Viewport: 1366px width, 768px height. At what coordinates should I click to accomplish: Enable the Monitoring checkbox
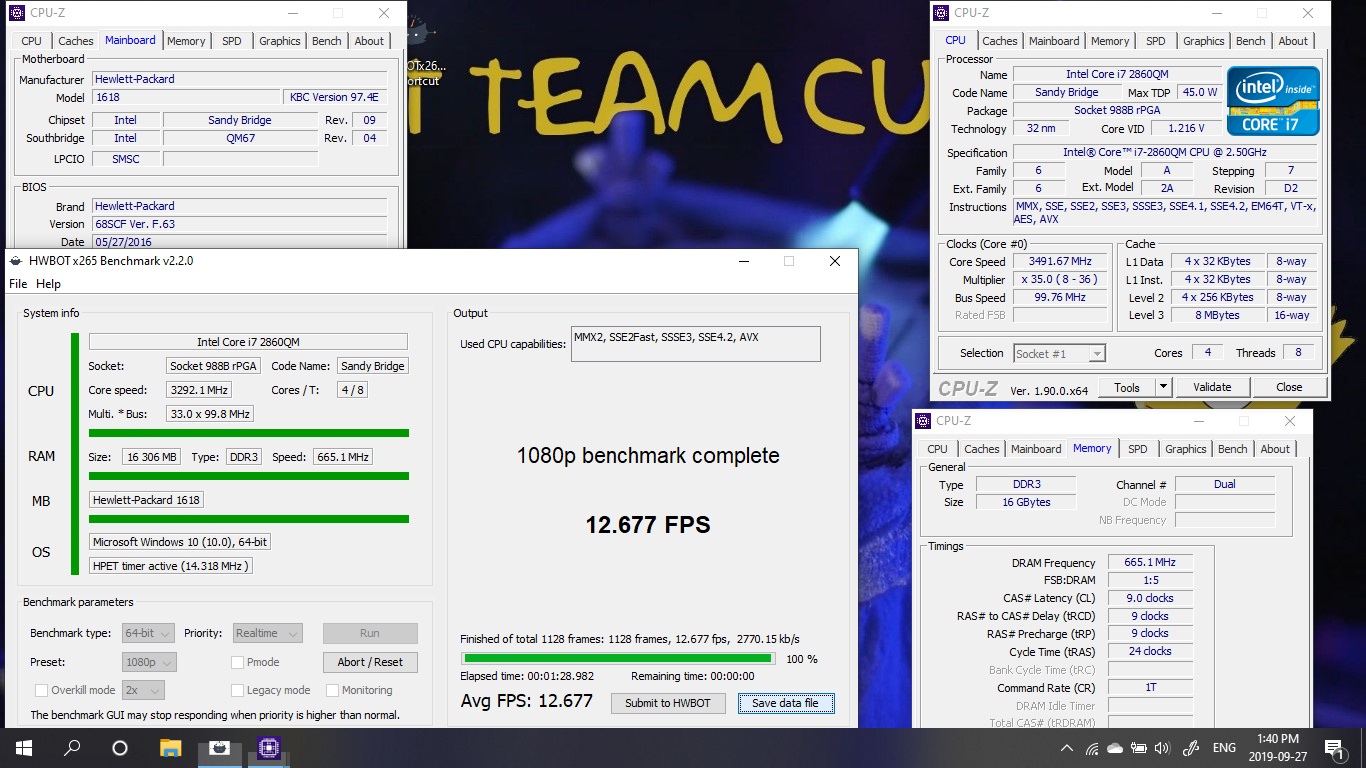332,690
